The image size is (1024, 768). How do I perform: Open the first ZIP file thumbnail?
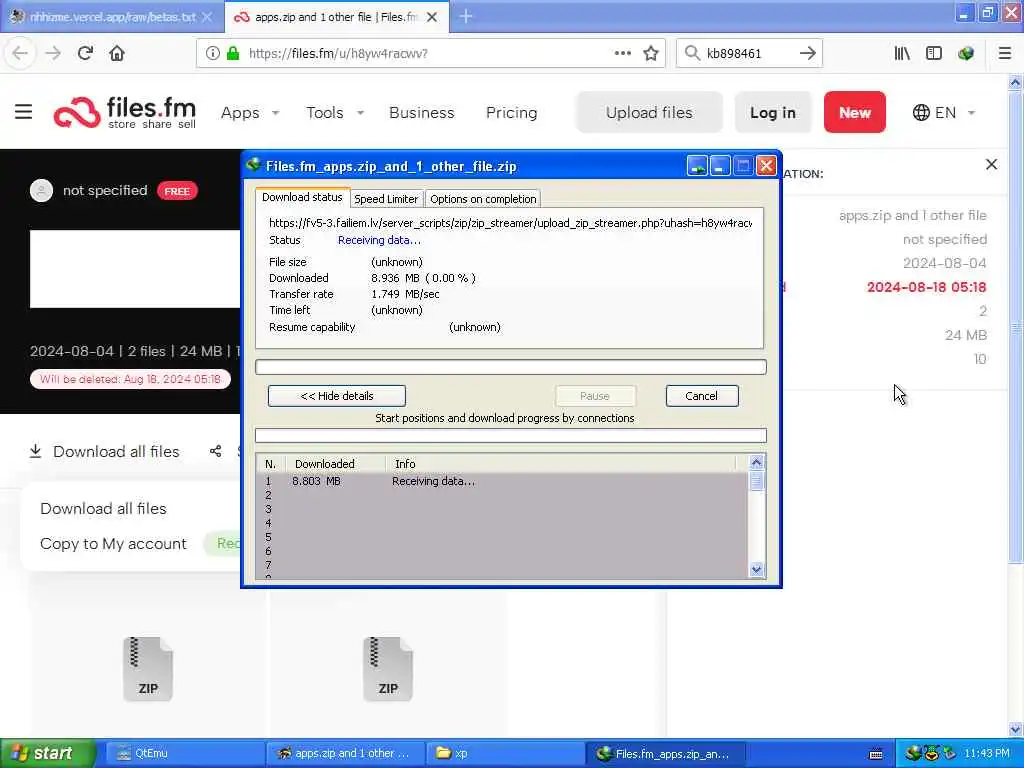pyautogui.click(x=148, y=669)
